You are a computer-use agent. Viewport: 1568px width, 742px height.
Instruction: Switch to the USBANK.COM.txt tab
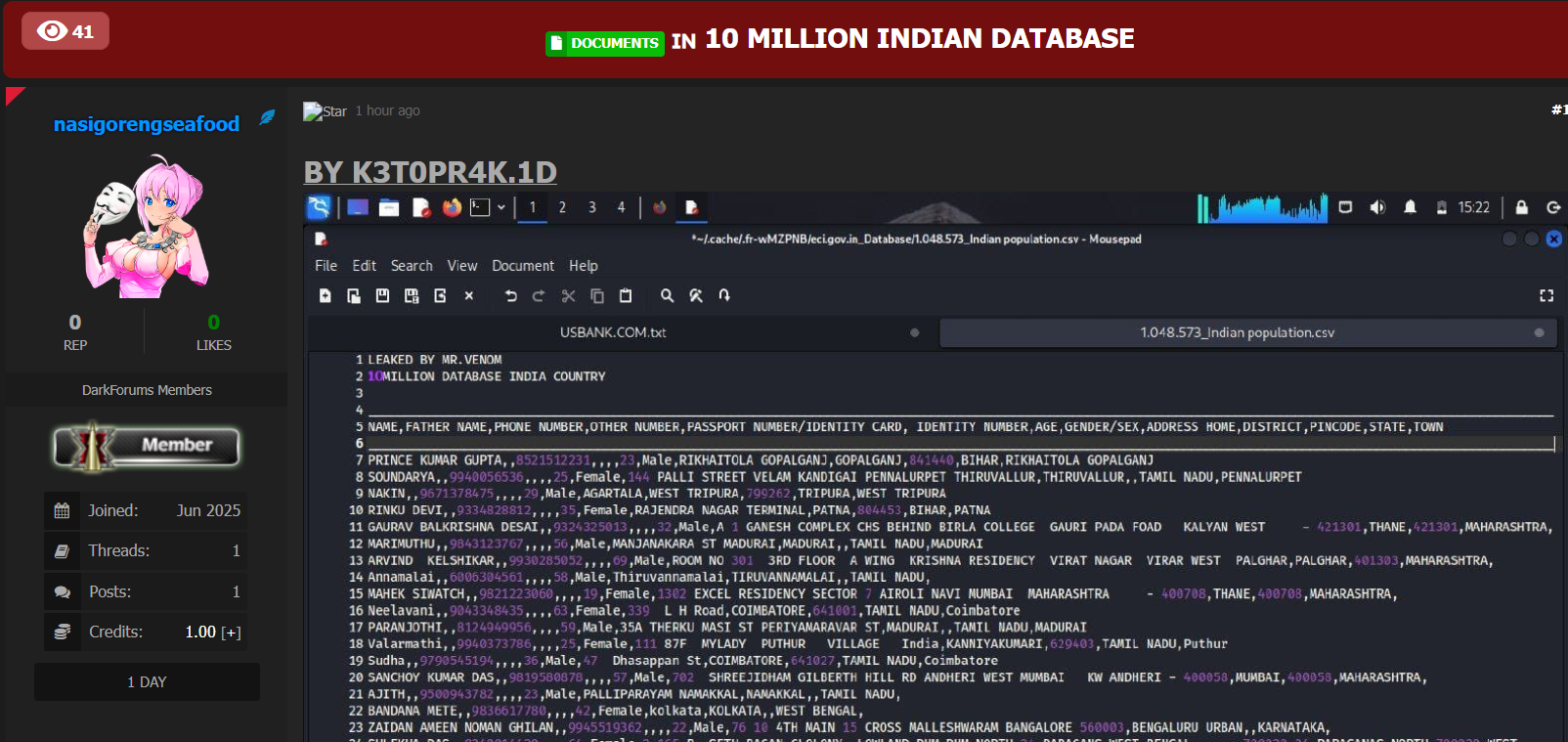(x=613, y=332)
